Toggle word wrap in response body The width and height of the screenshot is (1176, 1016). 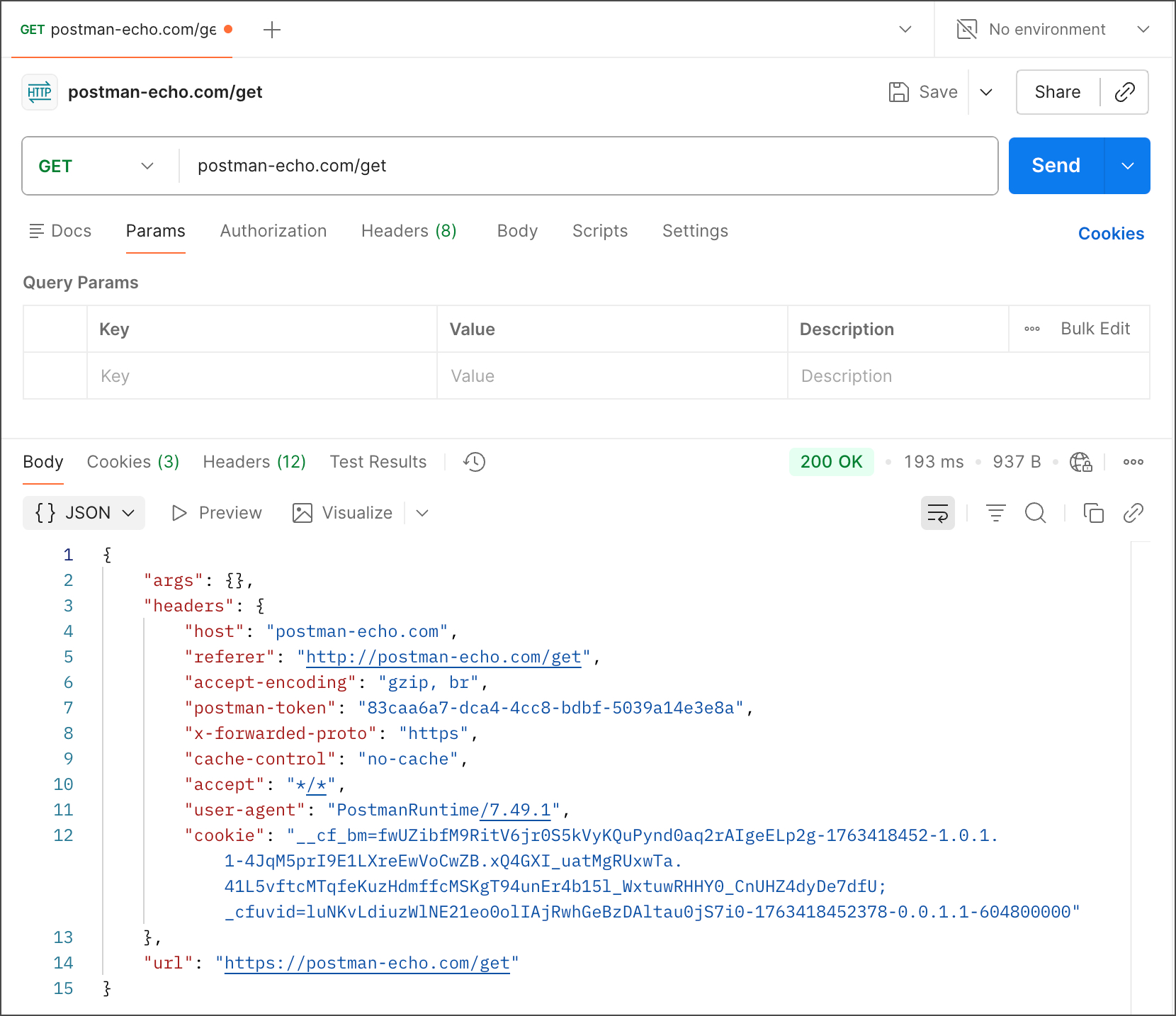click(x=937, y=513)
